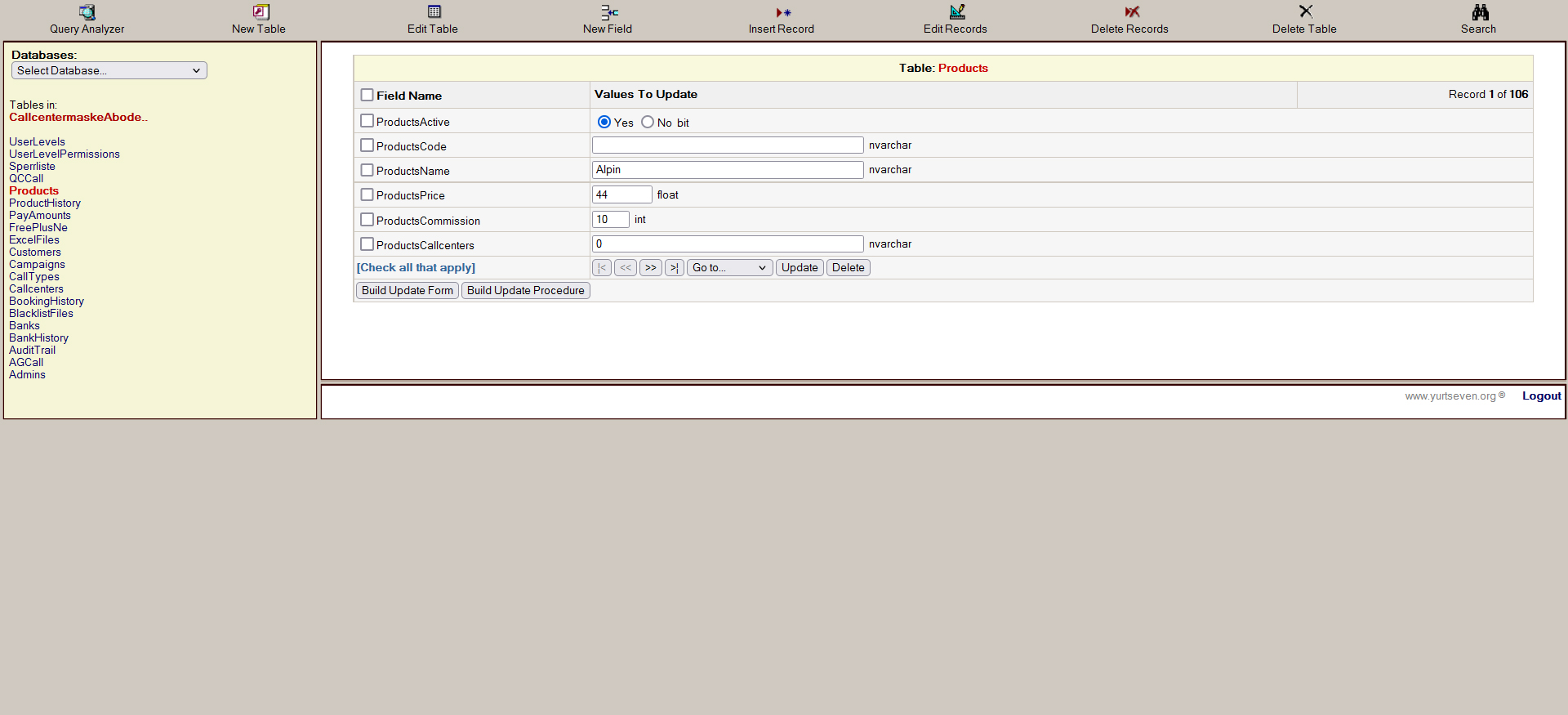The image size is (1568, 715).
Task: Check the Field Name select-all checkbox
Action: (x=367, y=95)
